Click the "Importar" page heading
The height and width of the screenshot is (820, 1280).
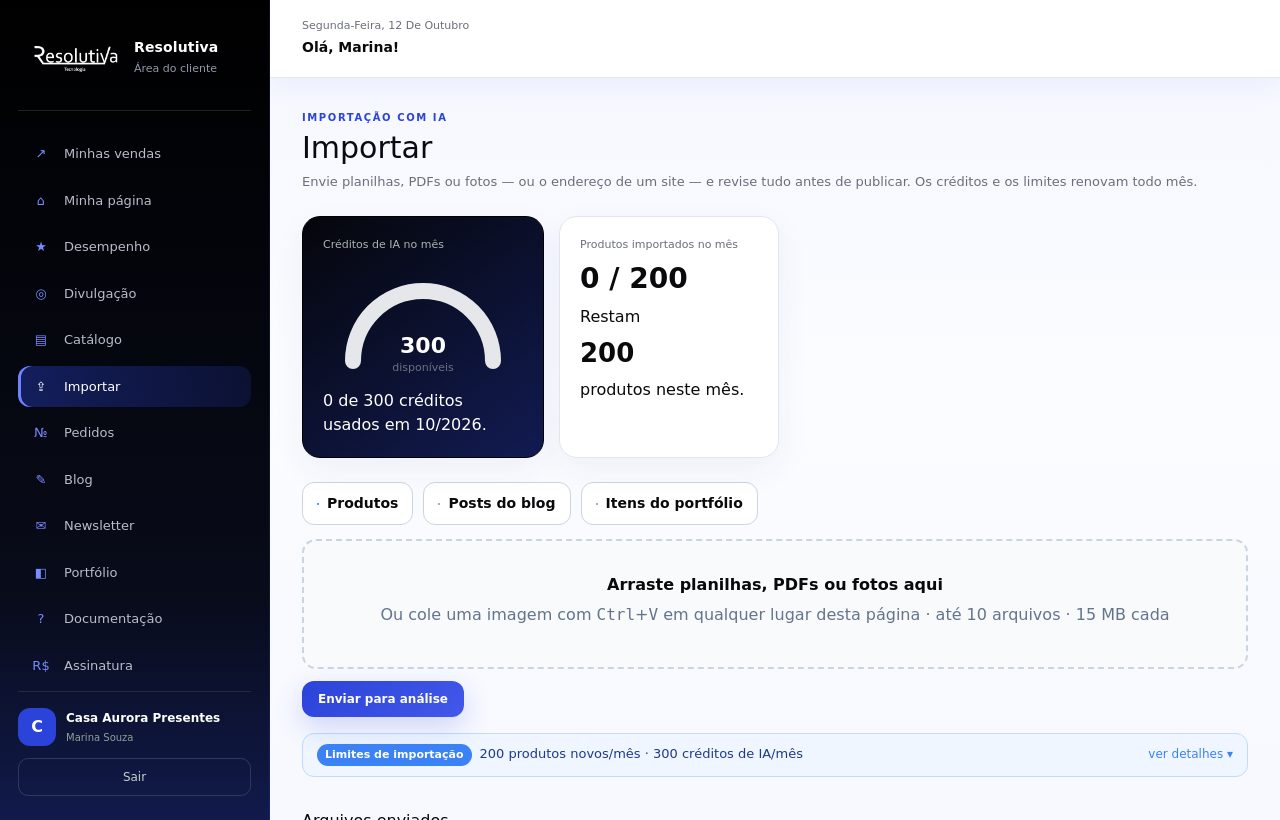[367, 147]
